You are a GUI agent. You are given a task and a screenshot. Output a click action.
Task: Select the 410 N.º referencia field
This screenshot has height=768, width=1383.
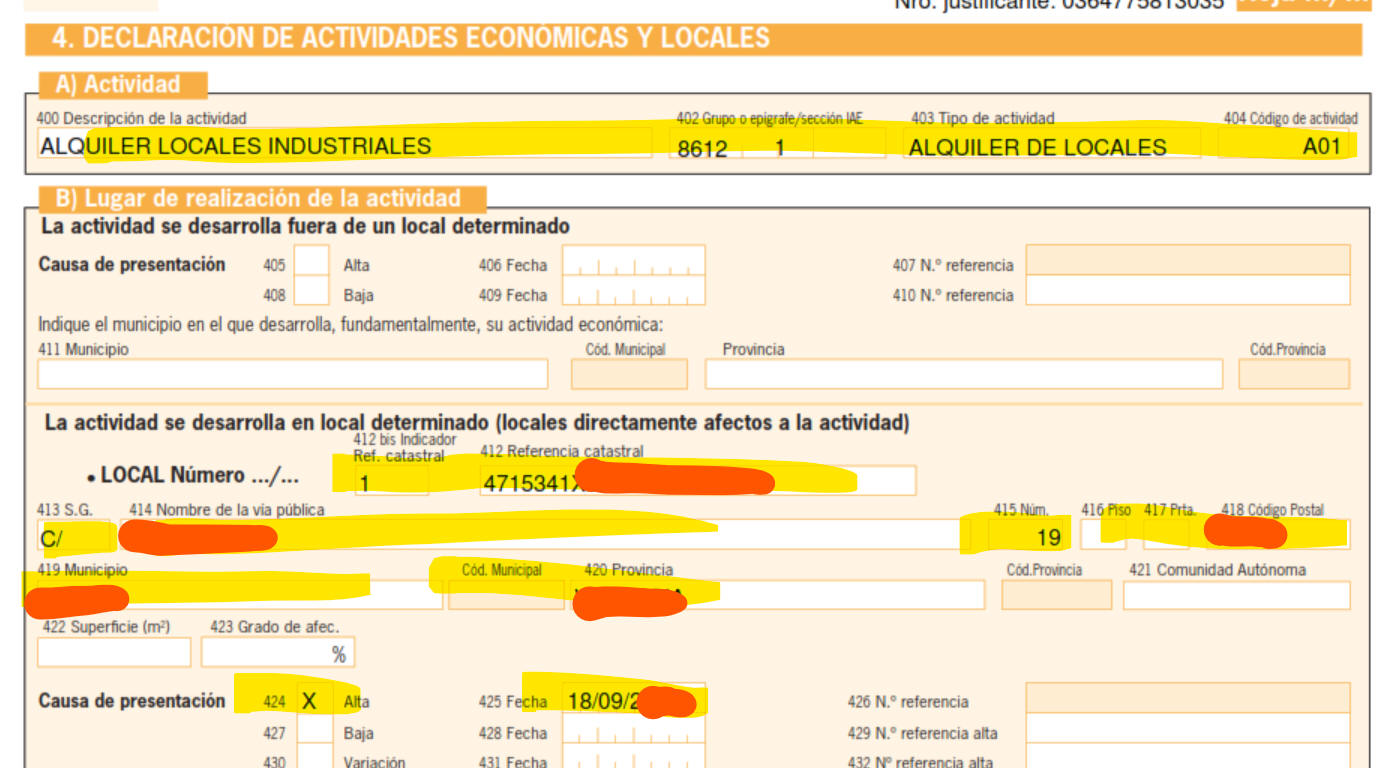tap(1188, 291)
